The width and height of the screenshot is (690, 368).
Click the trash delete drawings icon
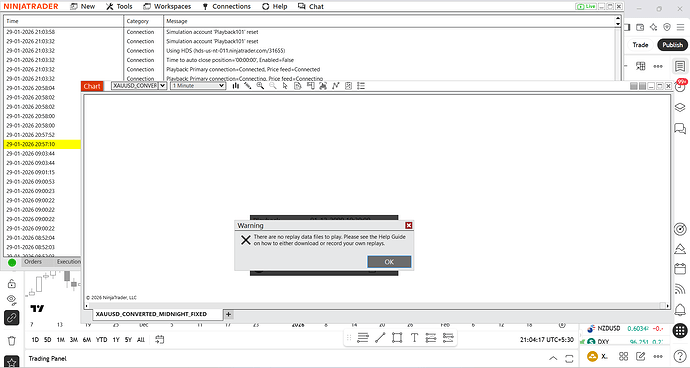[x=11, y=341]
